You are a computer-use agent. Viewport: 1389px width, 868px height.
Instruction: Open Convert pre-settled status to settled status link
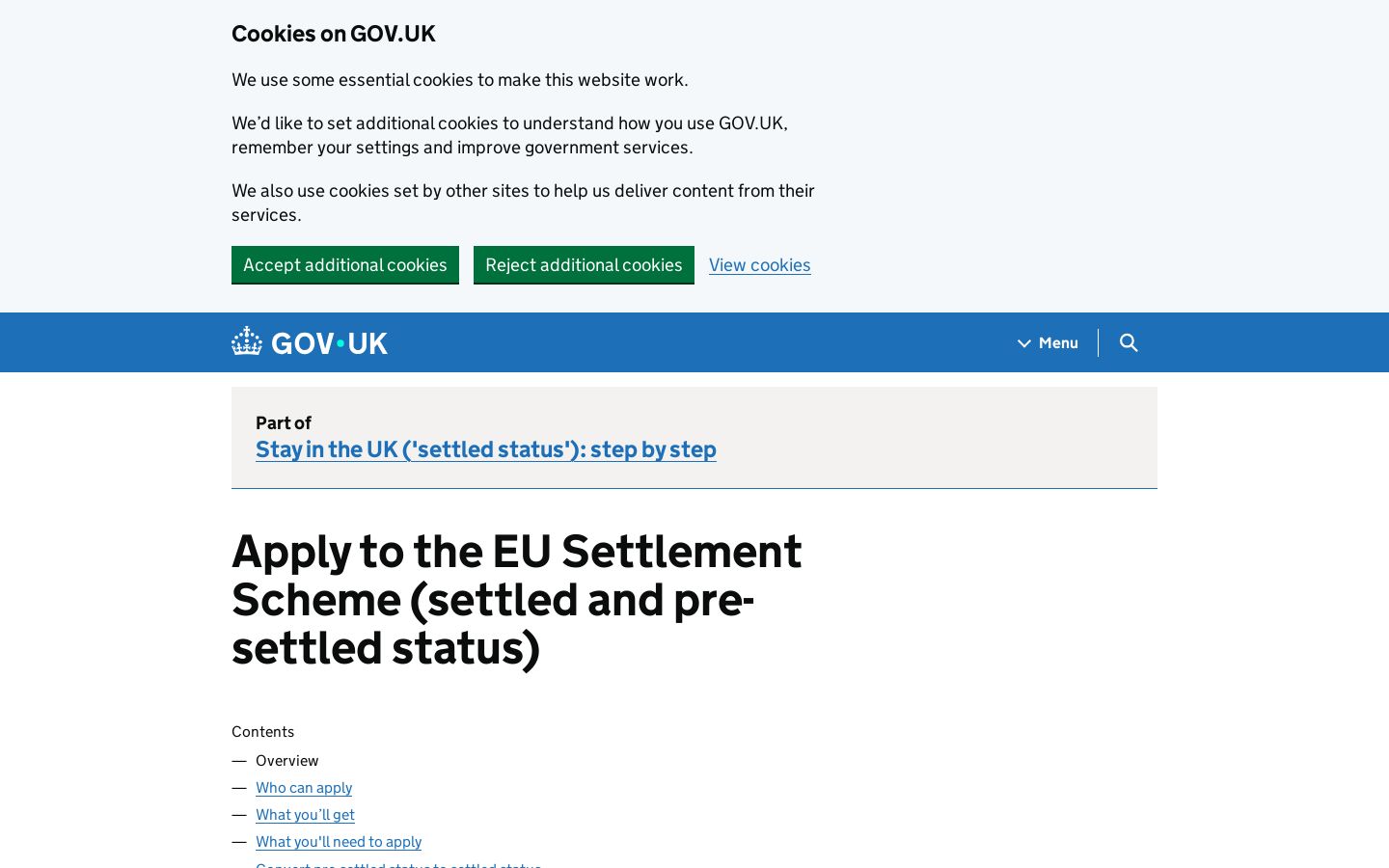(398, 864)
